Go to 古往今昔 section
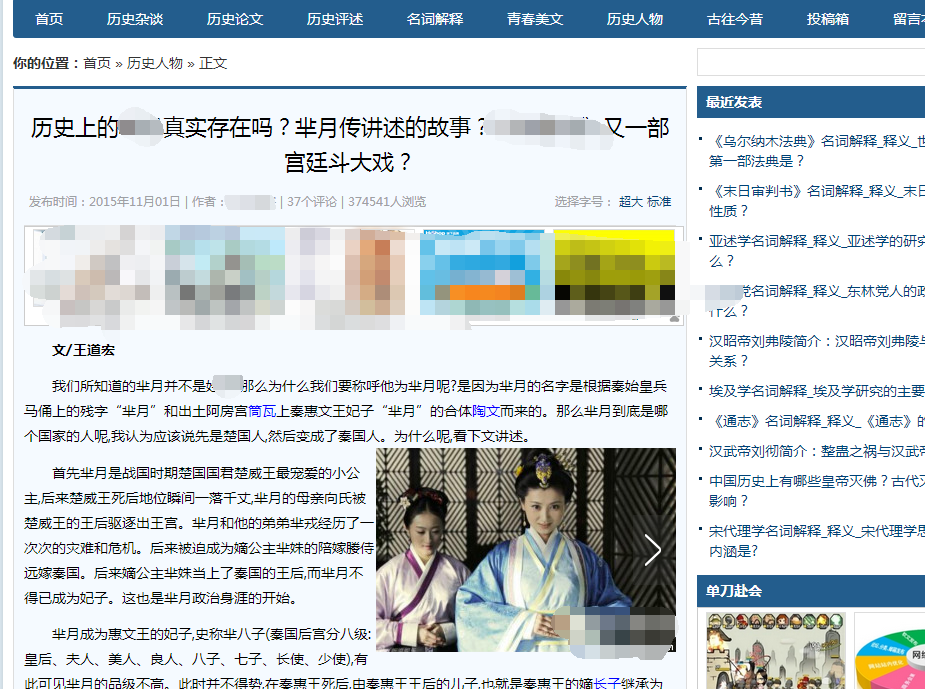The width and height of the screenshot is (925, 689). coord(734,19)
